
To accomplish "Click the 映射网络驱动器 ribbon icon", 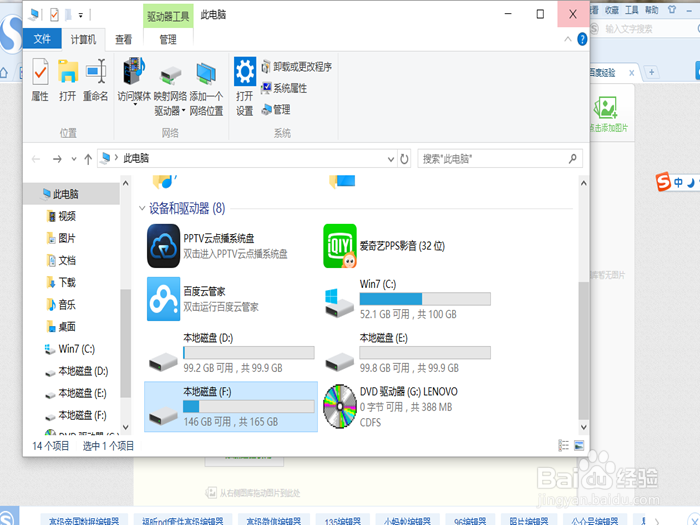I will pyautogui.click(x=171, y=75).
